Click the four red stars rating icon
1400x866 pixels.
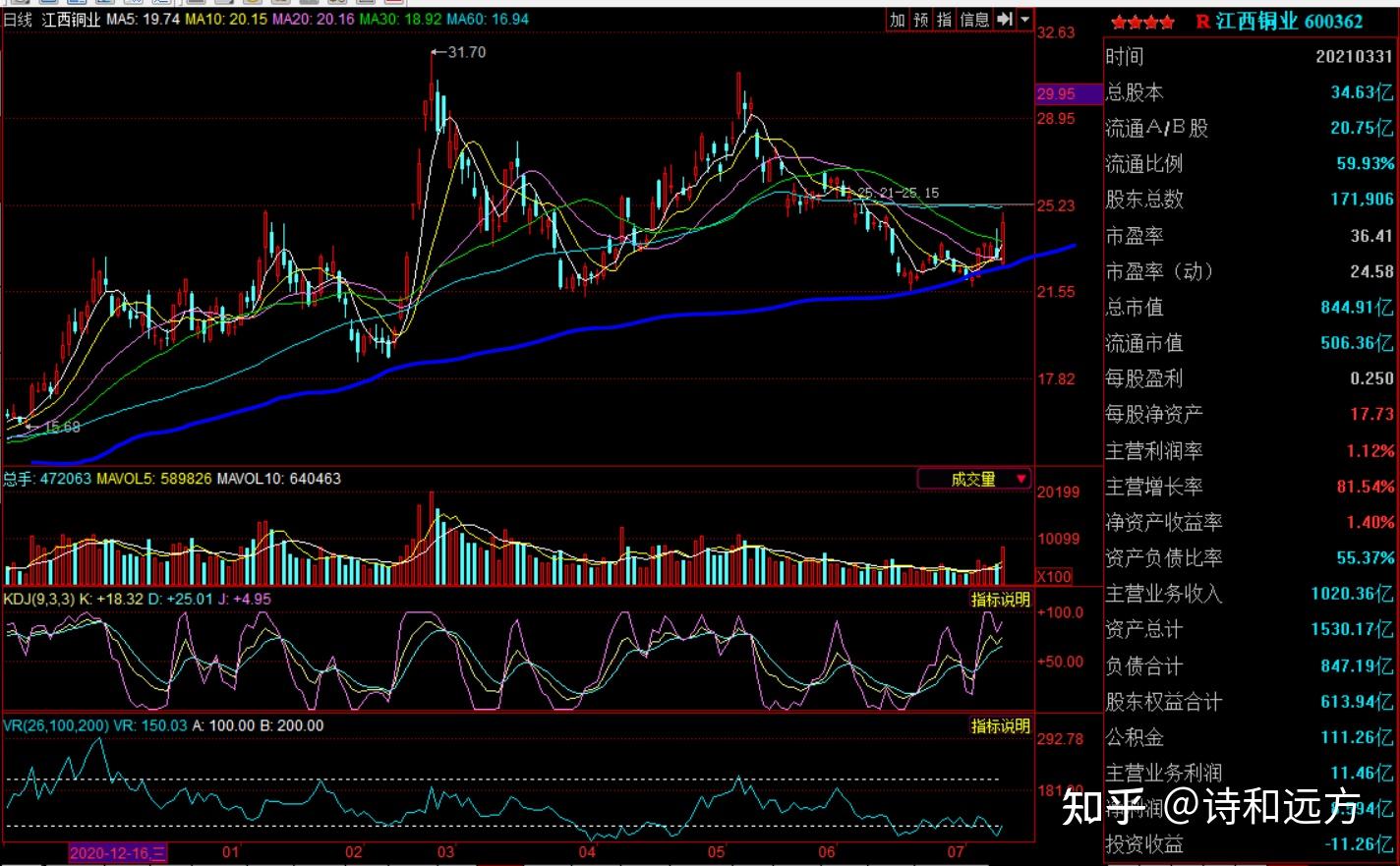point(1142,22)
